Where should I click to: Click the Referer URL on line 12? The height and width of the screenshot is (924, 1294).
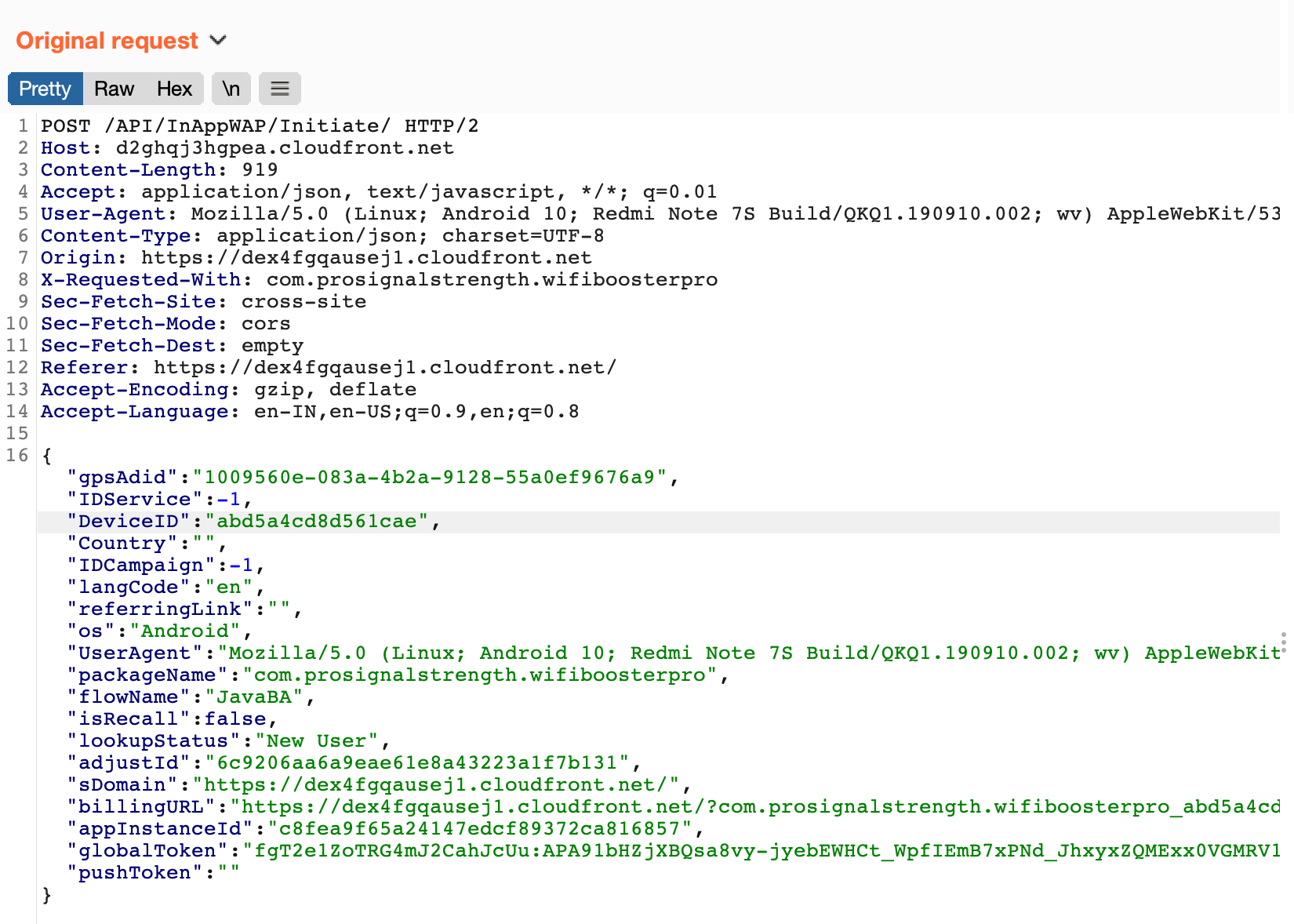pyautogui.click(x=384, y=368)
